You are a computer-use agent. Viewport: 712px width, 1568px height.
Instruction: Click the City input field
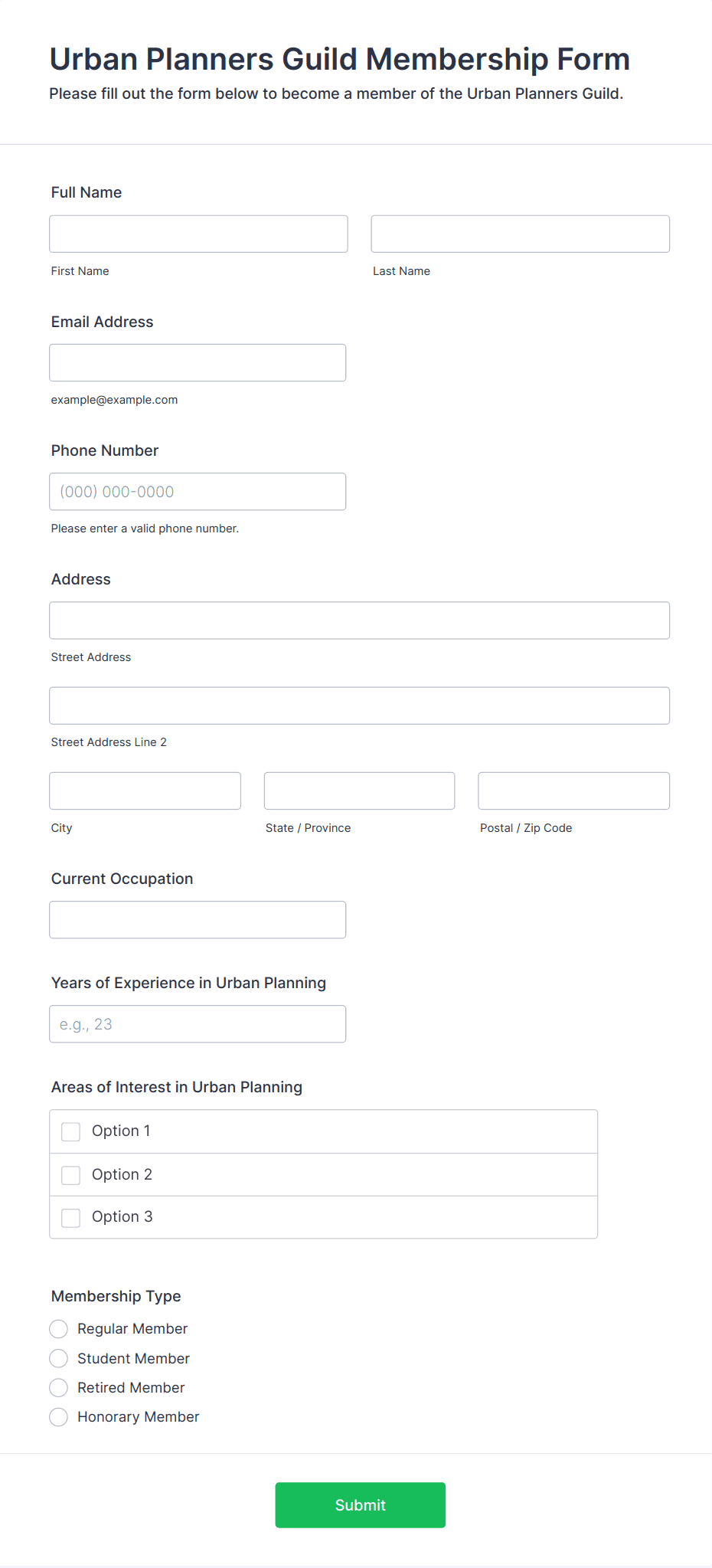144,791
